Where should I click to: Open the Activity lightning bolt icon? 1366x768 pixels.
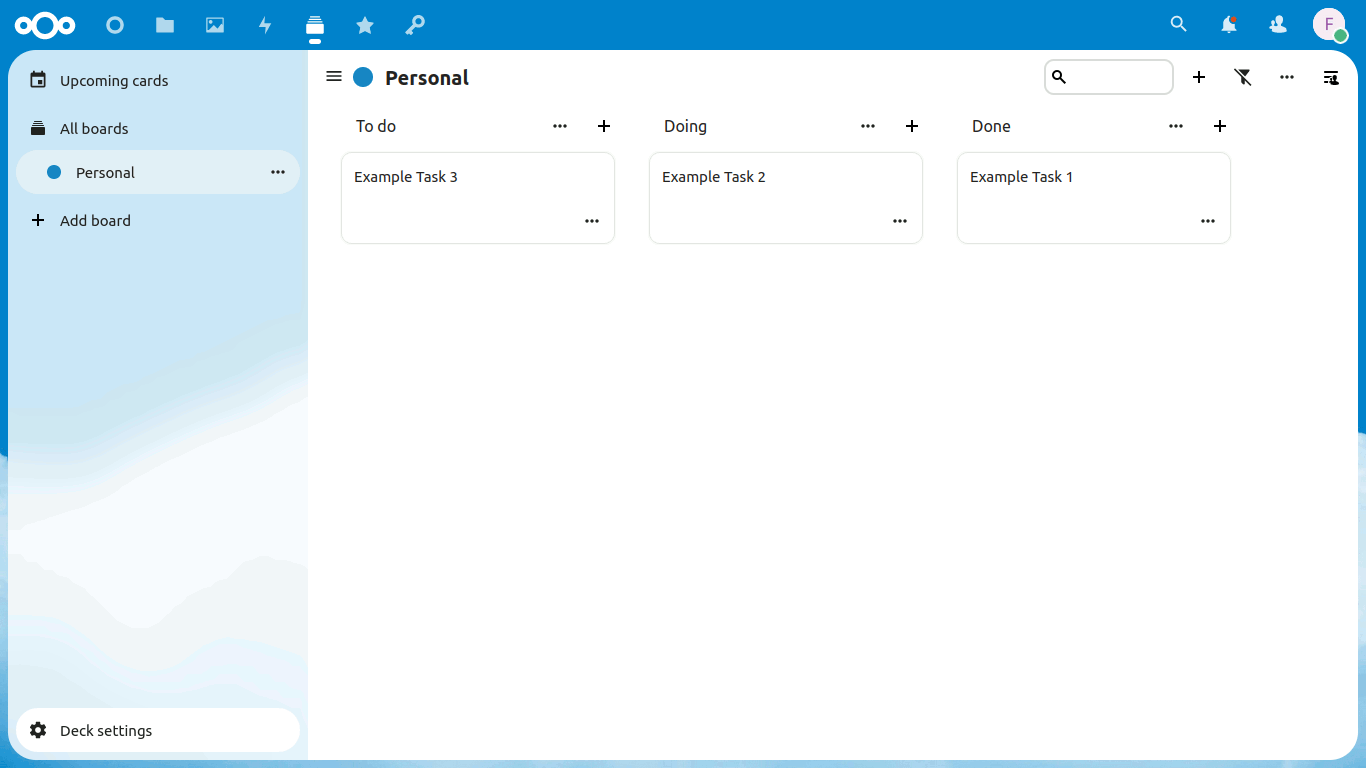pos(265,25)
